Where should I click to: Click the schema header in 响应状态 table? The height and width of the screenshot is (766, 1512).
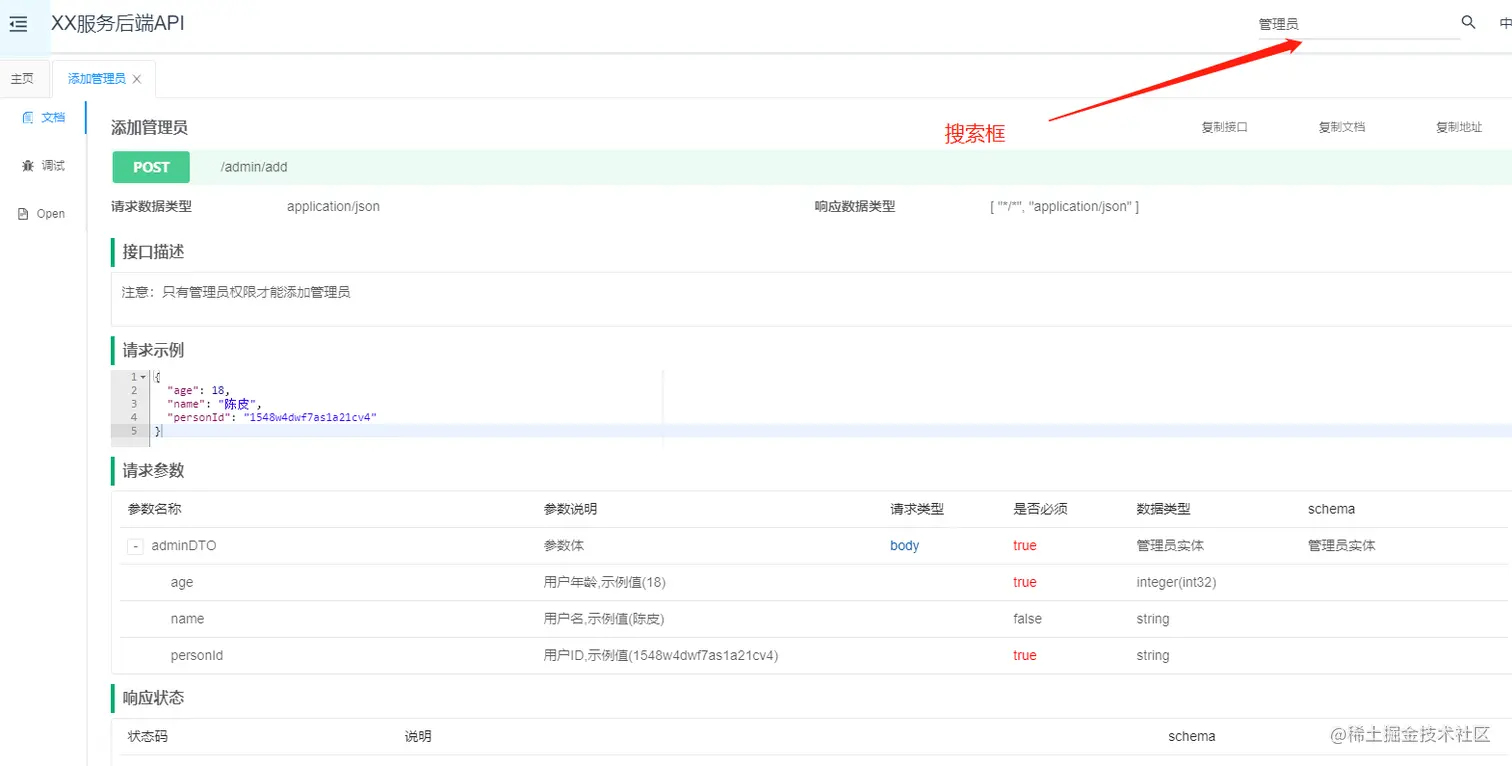click(x=1192, y=736)
